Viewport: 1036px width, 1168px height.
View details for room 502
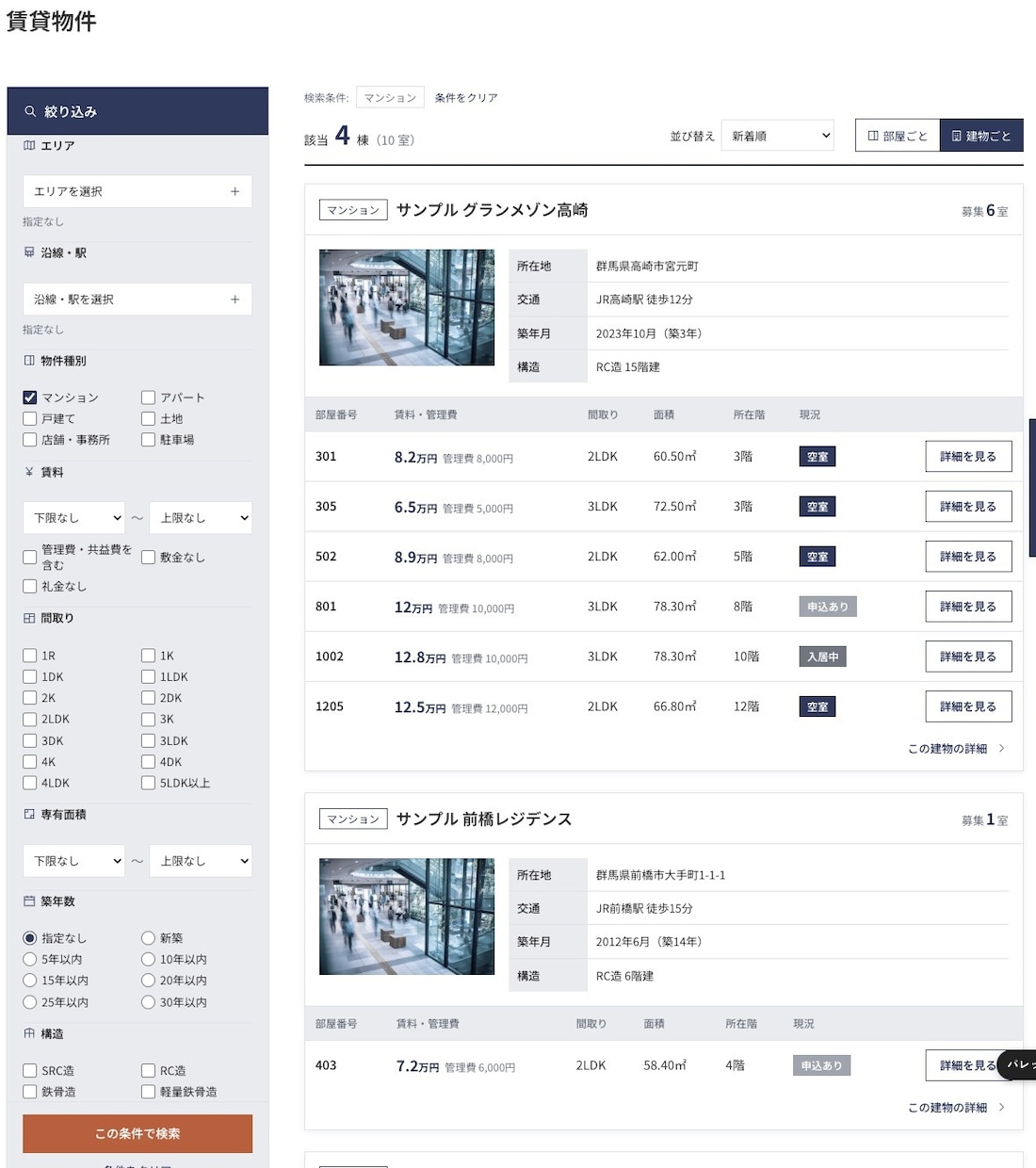[968, 557]
